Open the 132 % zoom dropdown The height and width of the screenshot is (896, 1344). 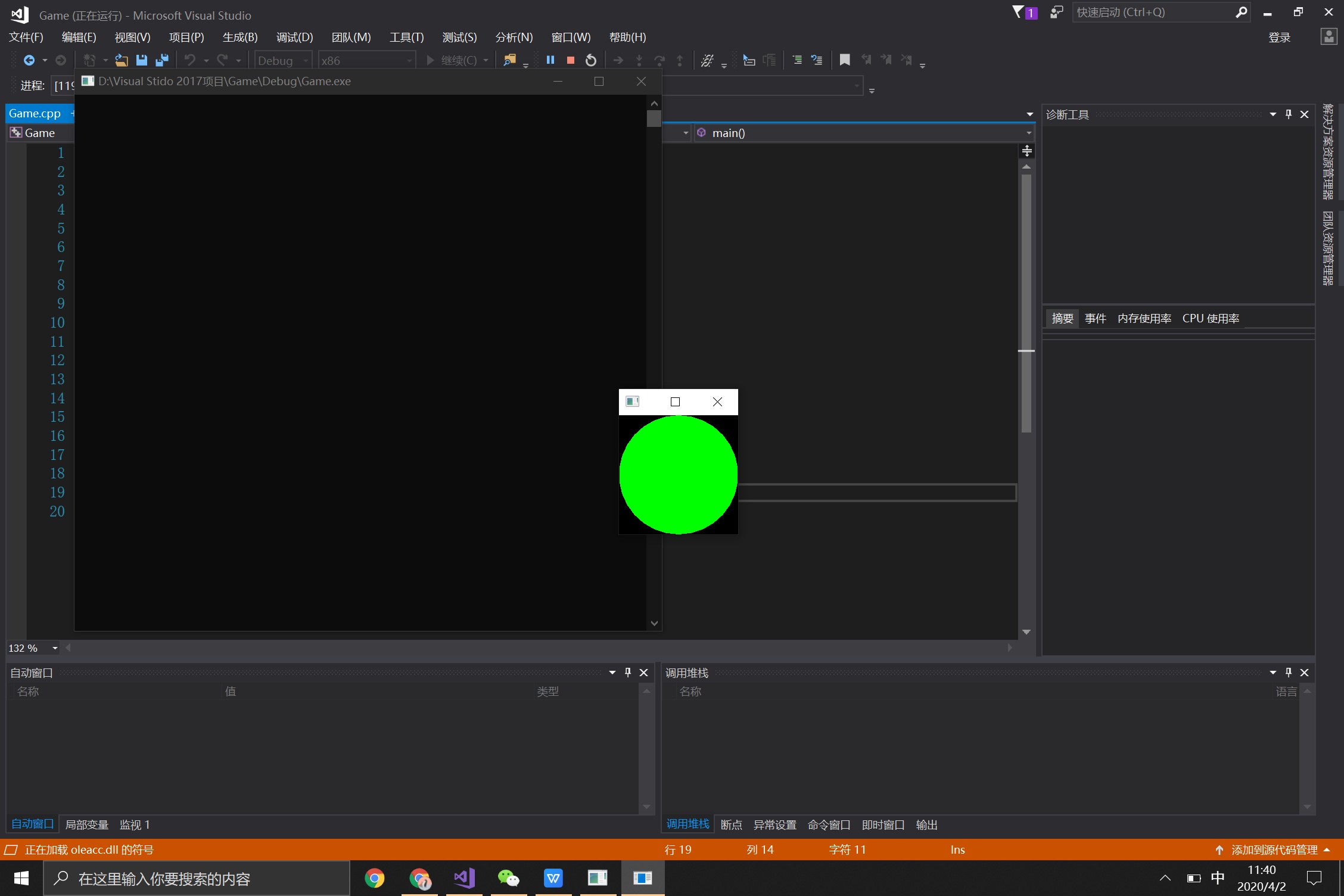click(55, 648)
